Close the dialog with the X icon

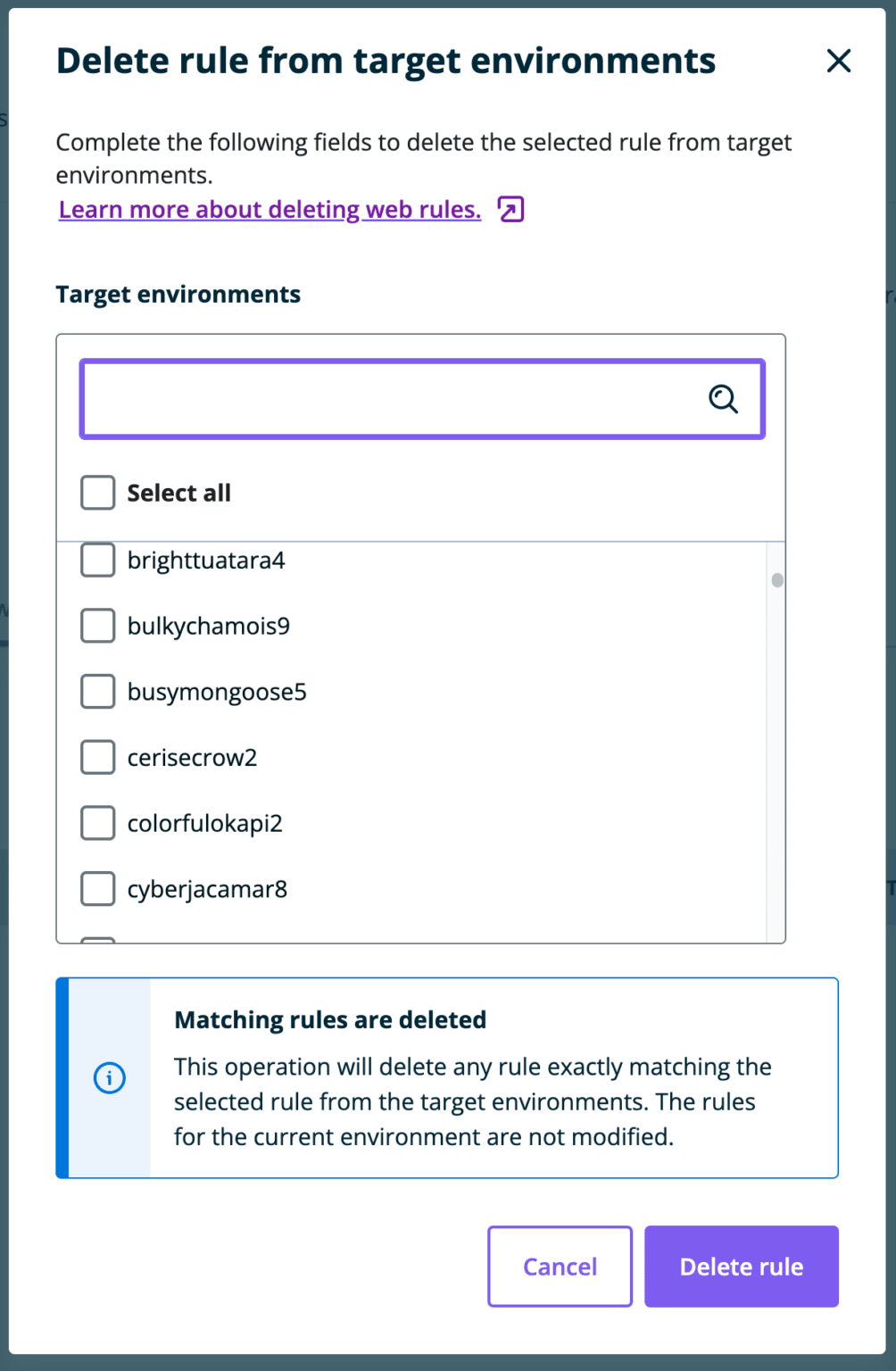838,61
